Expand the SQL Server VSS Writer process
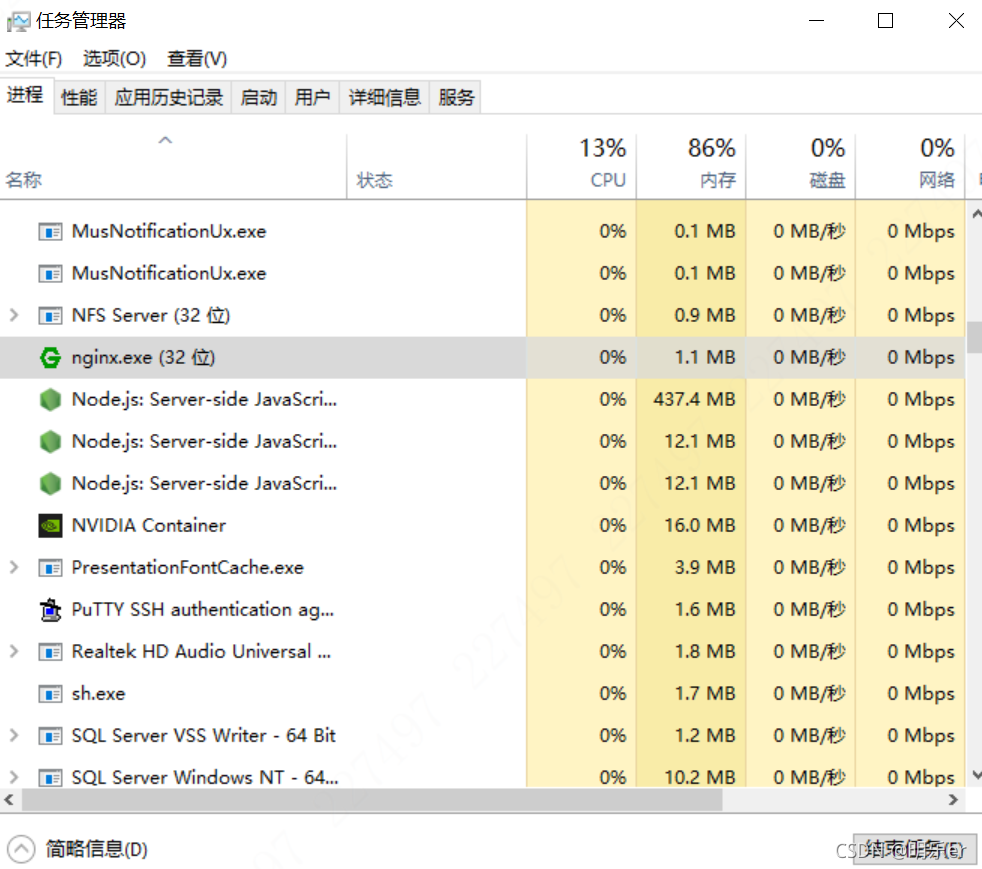This screenshot has height=869, width=982. [14, 735]
